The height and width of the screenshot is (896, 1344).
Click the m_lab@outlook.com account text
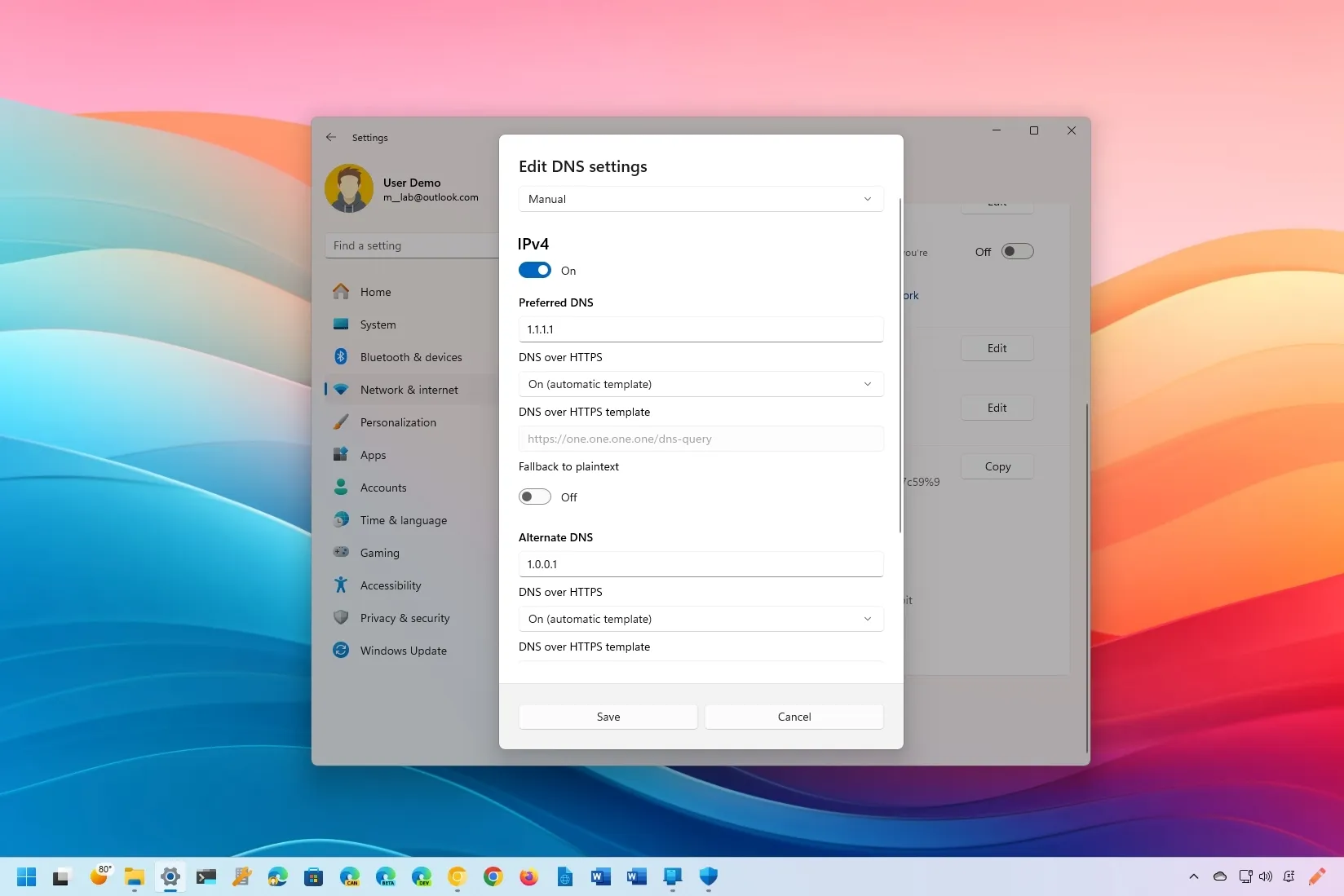click(x=431, y=197)
